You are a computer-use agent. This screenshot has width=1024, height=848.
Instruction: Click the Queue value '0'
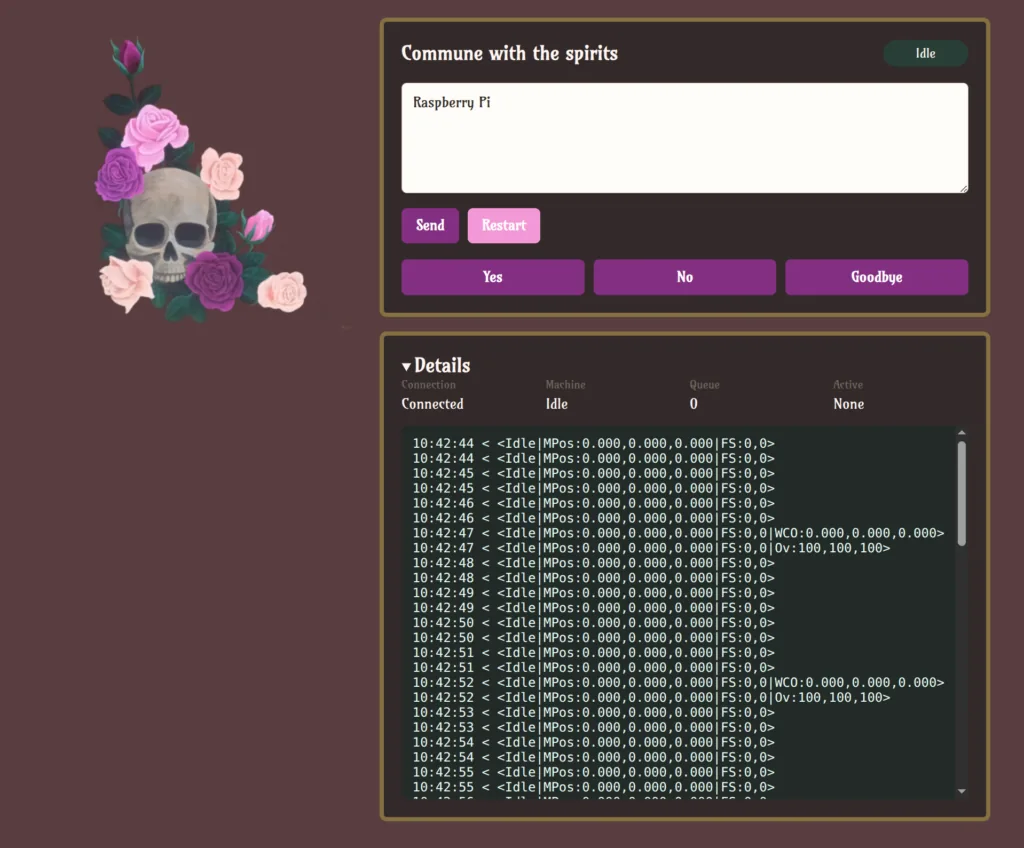694,404
